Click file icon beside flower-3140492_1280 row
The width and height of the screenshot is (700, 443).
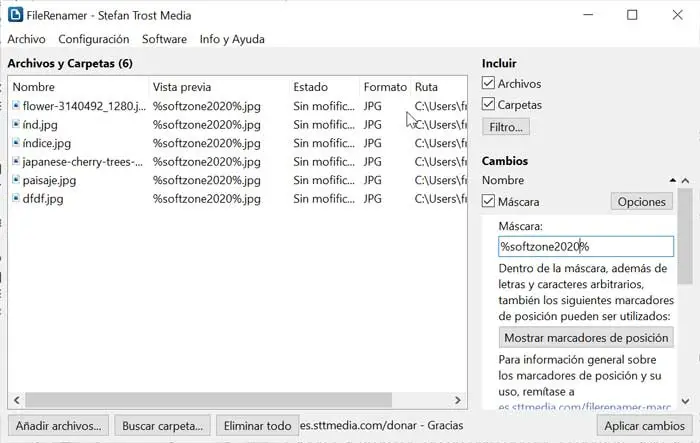click(x=16, y=105)
